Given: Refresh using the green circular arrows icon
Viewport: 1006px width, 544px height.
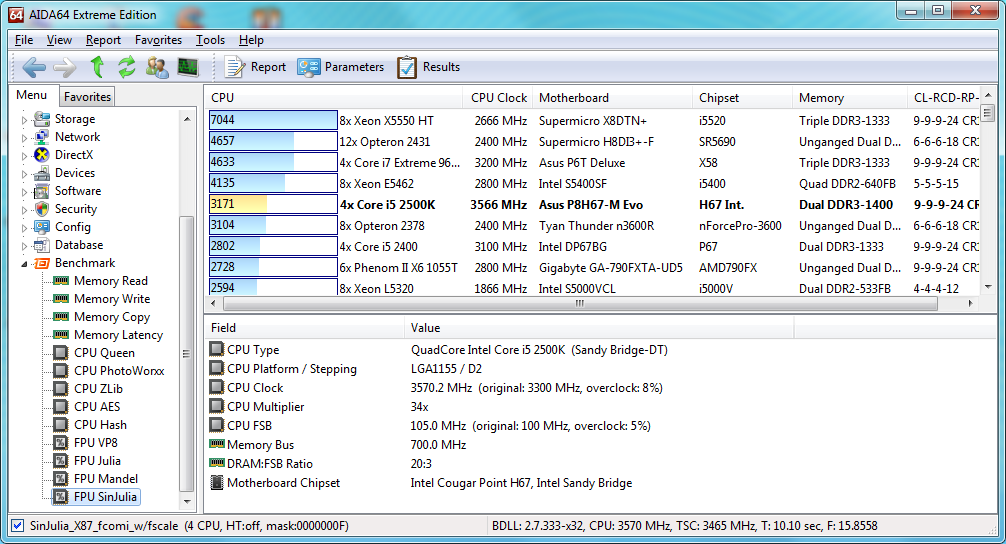Looking at the screenshot, I should pyautogui.click(x=126, y=67).
